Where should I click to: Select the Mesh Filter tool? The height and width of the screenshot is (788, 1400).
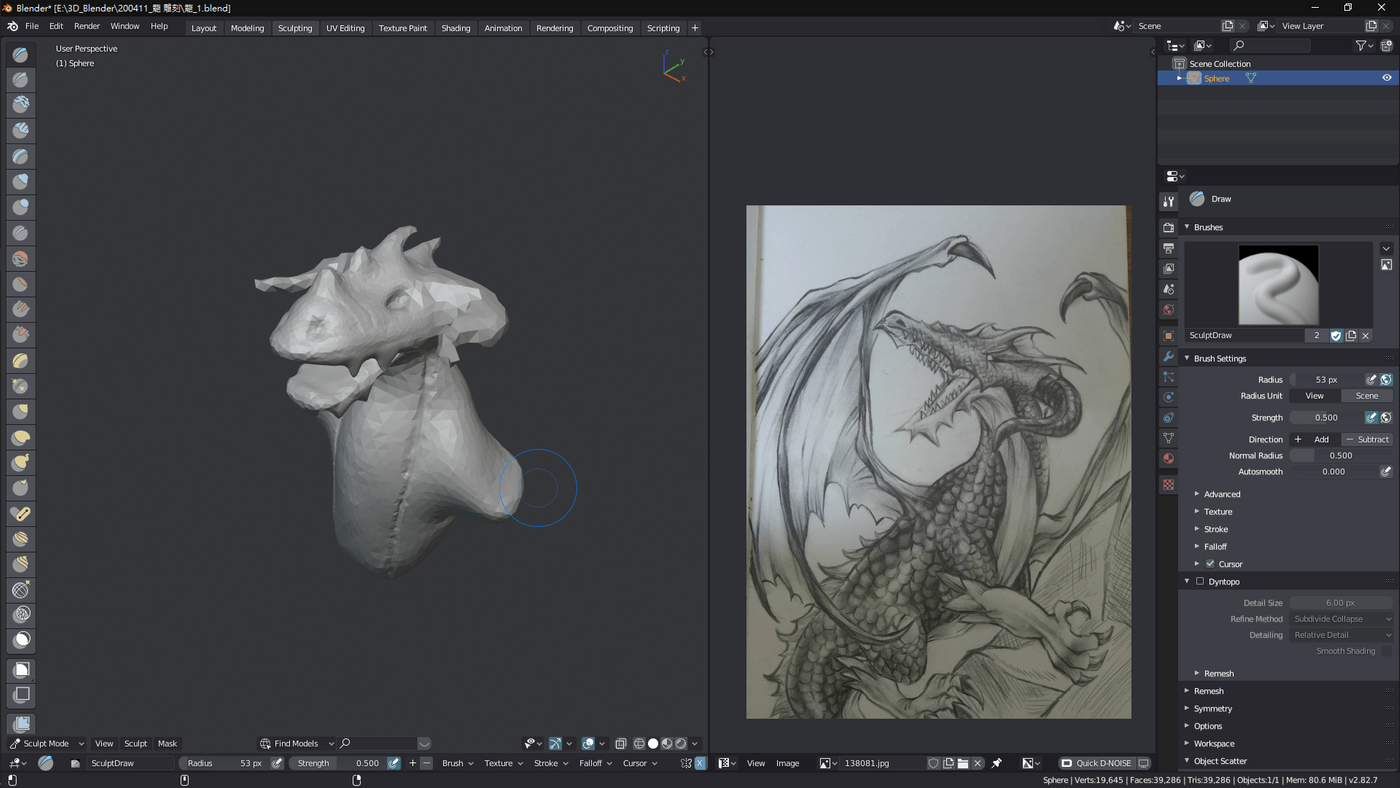(x=21, y=723)
